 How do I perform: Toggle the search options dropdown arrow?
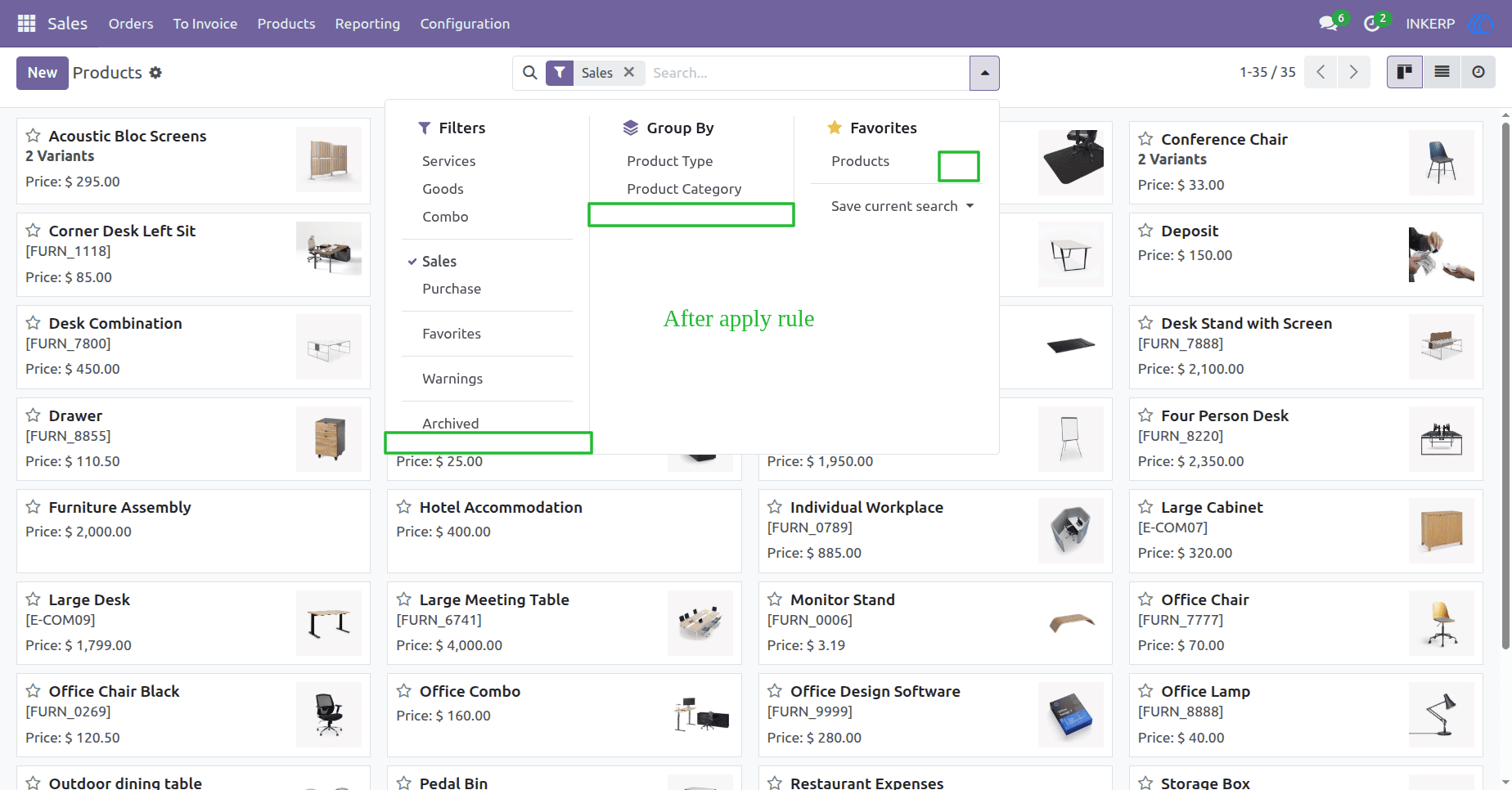coord(984,73)
